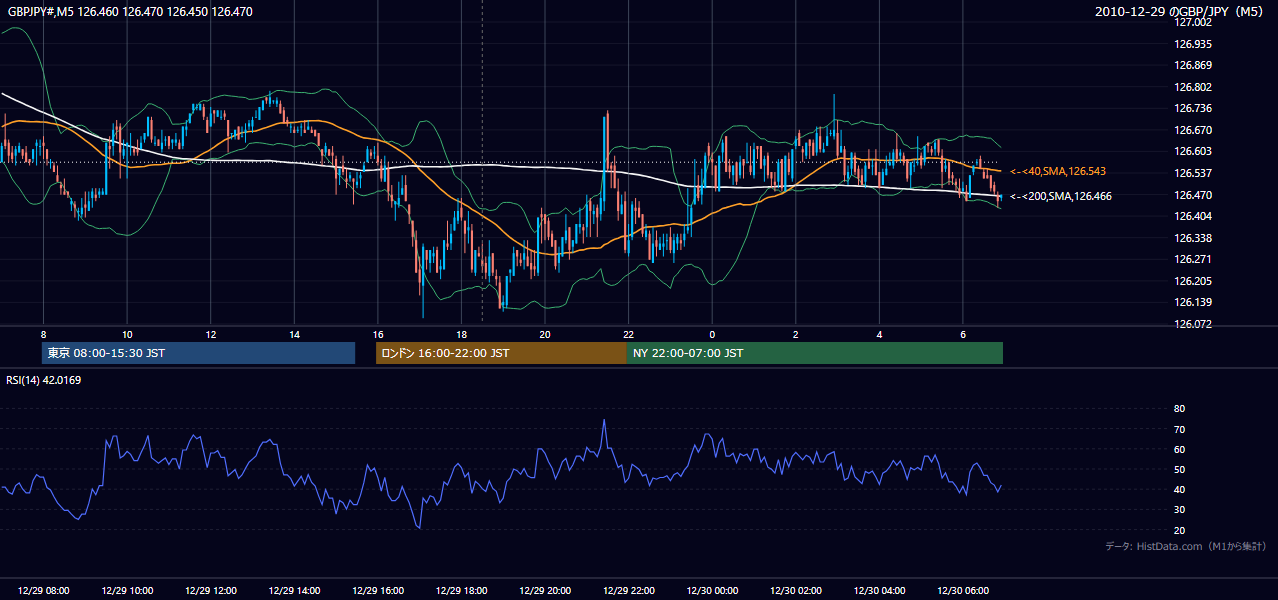Viewport: 1278px width, 600px height.
Task: Click the RSI 50 level label
Action: [1179, 469]
